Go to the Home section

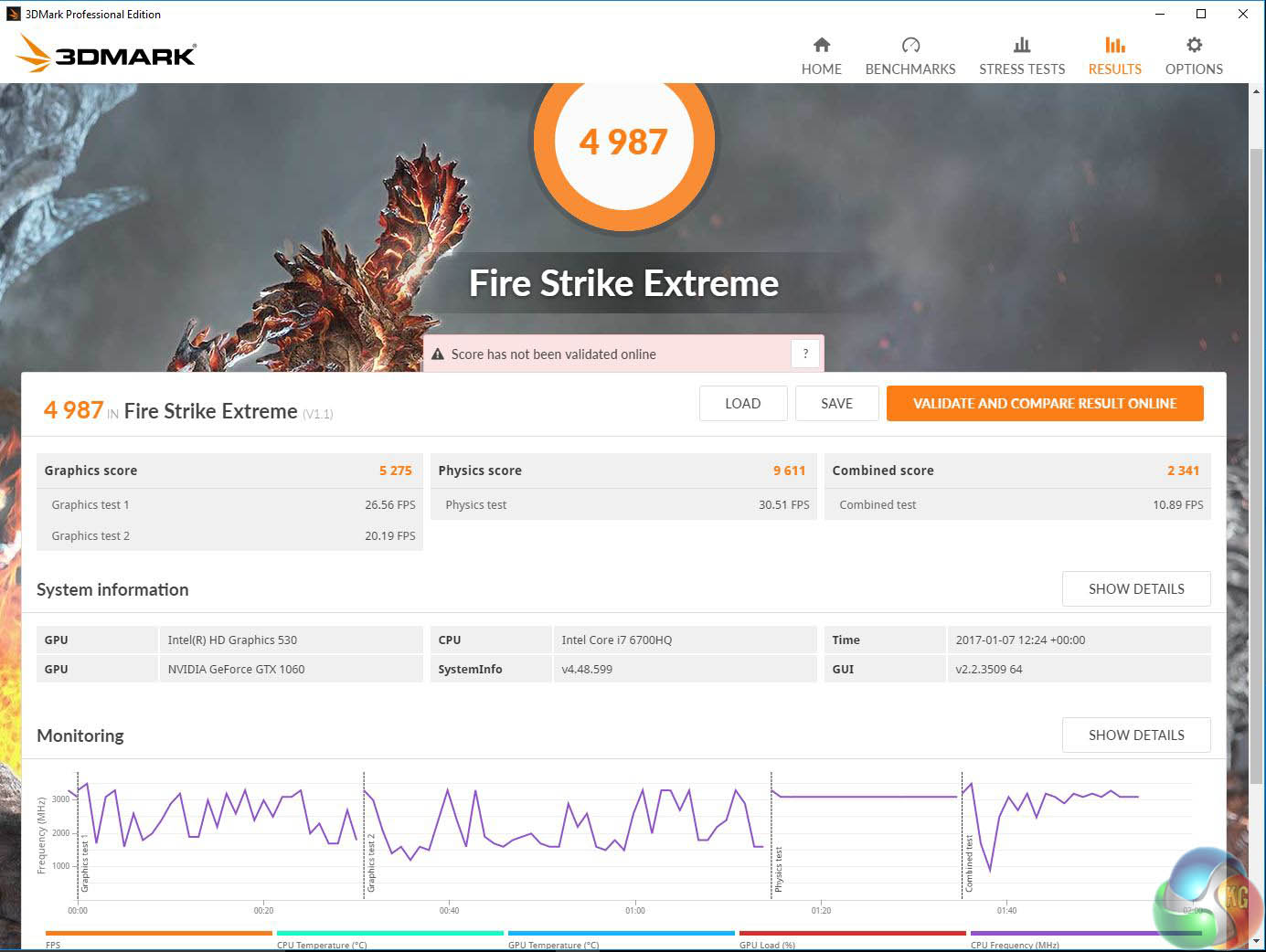click(x=821, y=57)
